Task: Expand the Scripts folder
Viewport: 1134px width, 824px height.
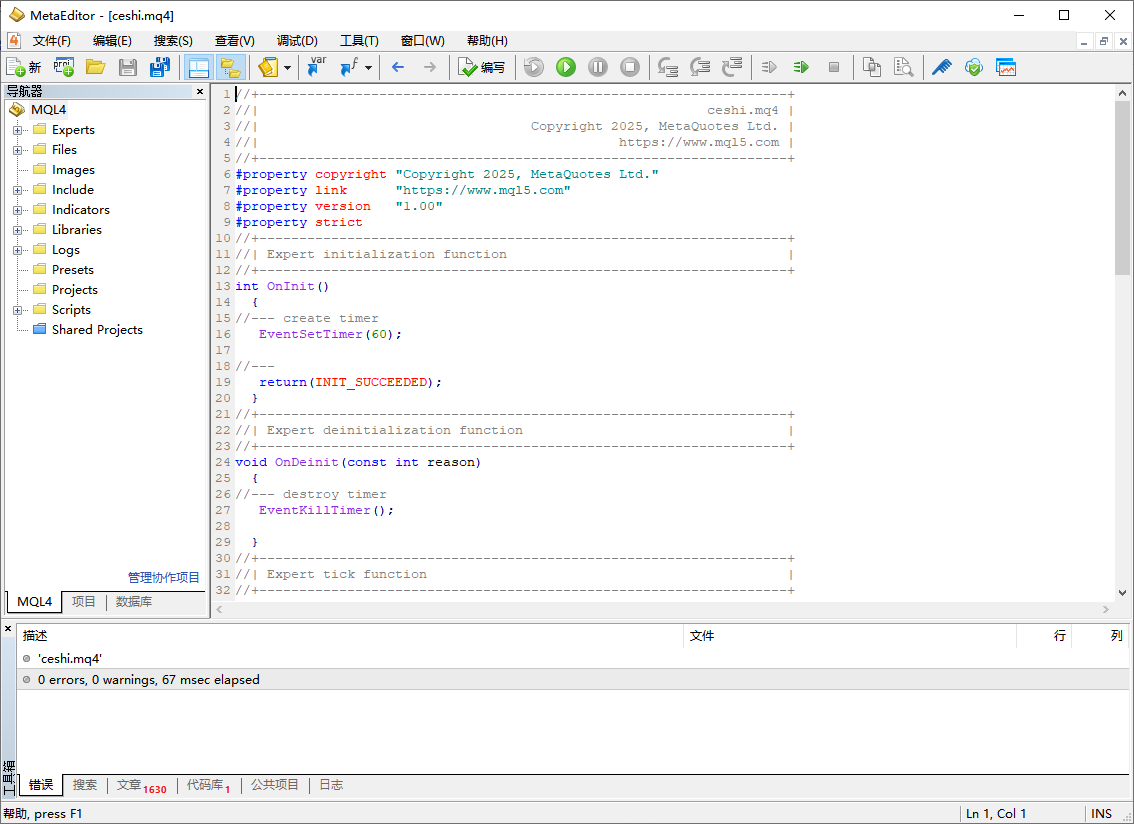Action: pos(17,310)
